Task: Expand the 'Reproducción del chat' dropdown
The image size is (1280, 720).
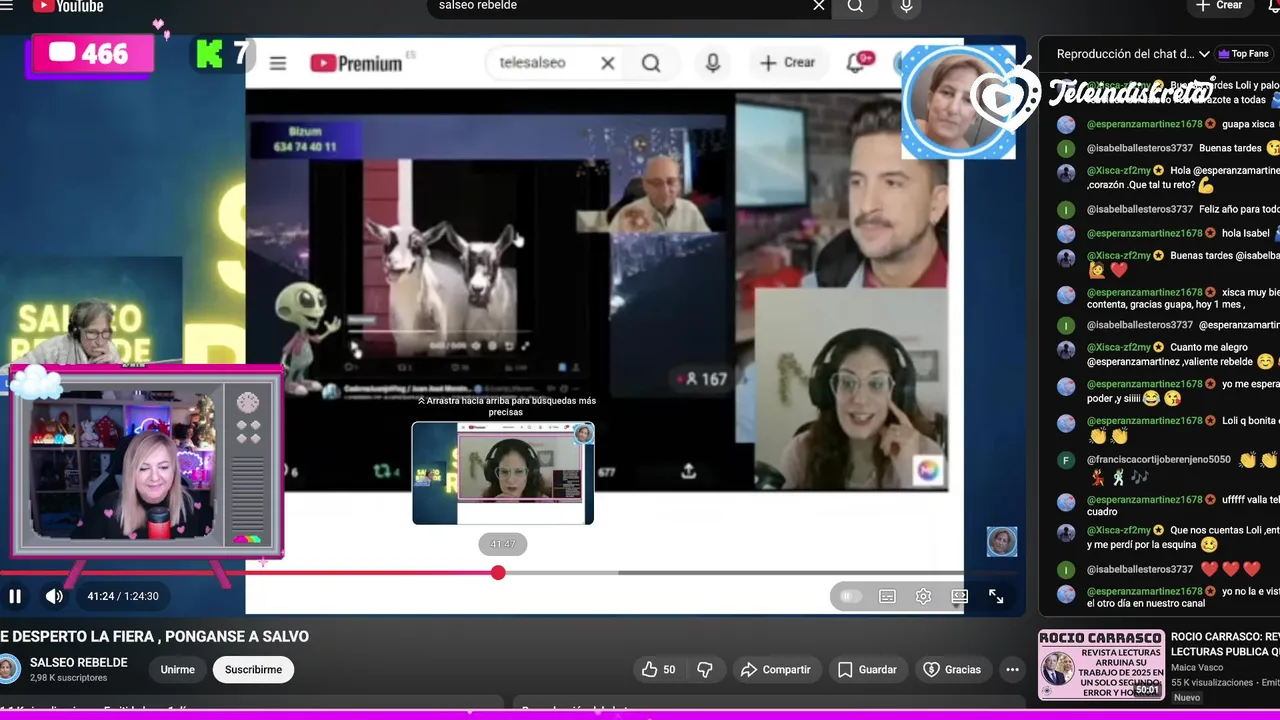Action: pyautogui.click(x=1133, y=54)
